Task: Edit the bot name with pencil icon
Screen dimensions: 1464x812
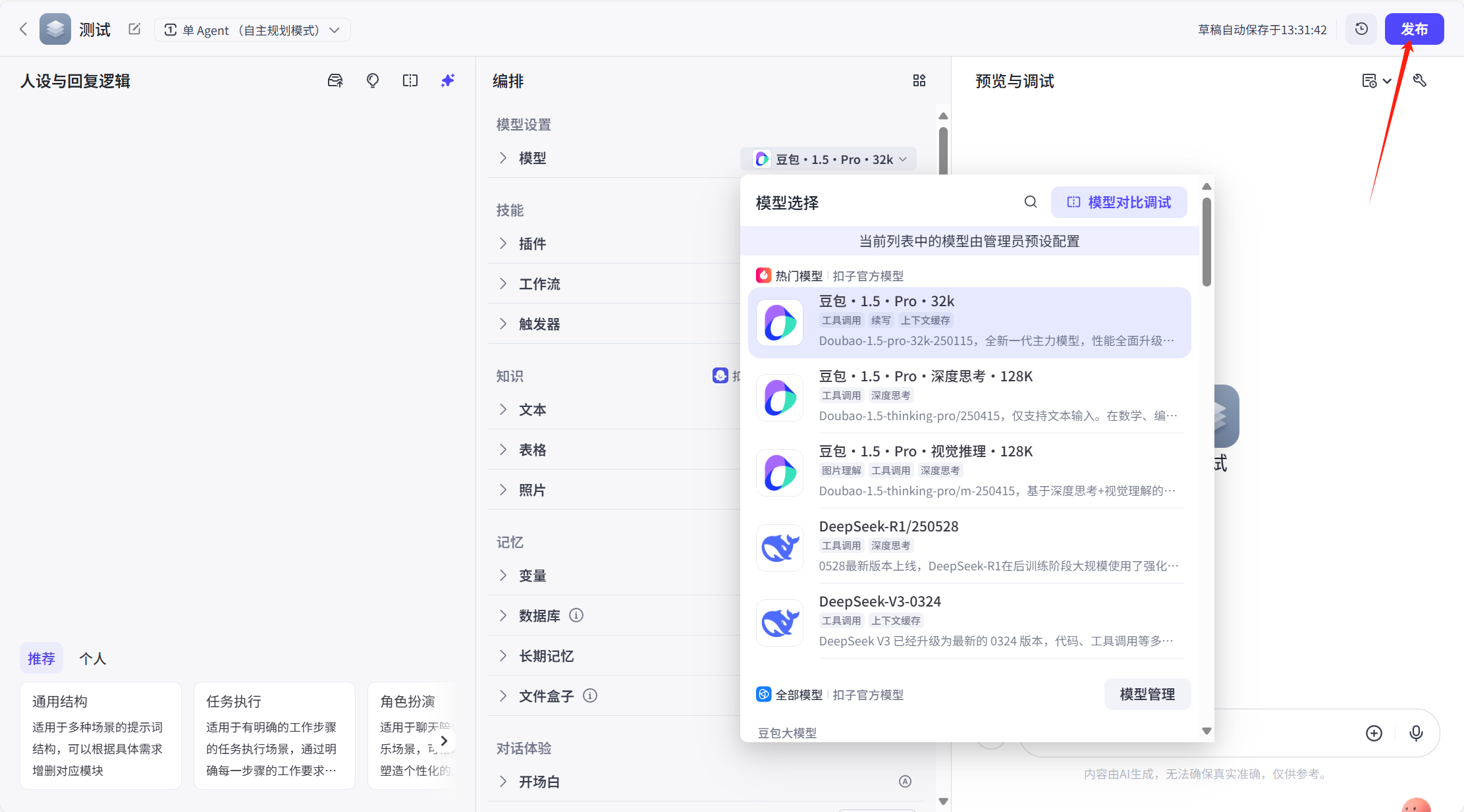Action: click(134, 29)
